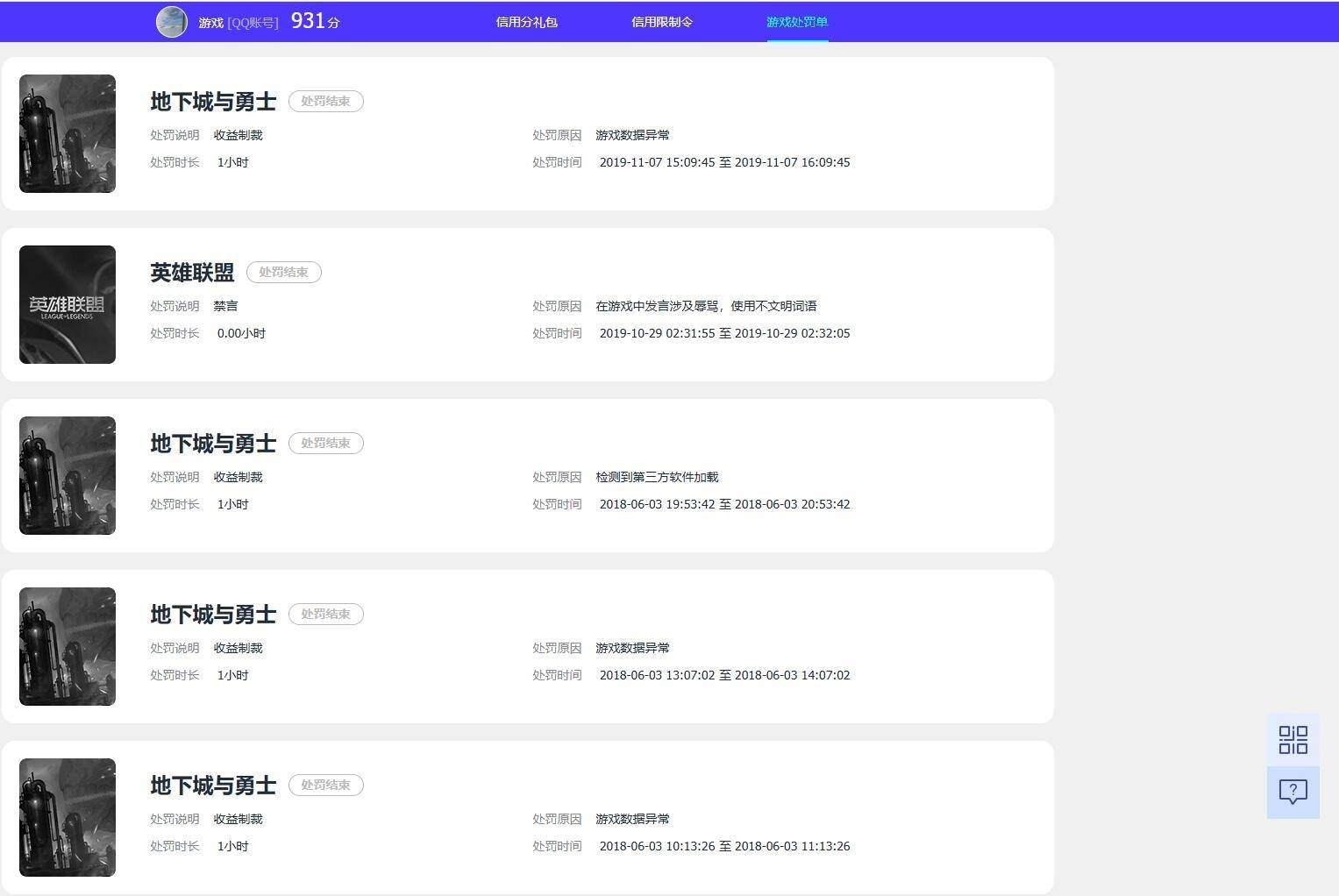Click reason 检测到第三方软件加载
Viewport: 1339px width, 896px height.
[657, 477]
